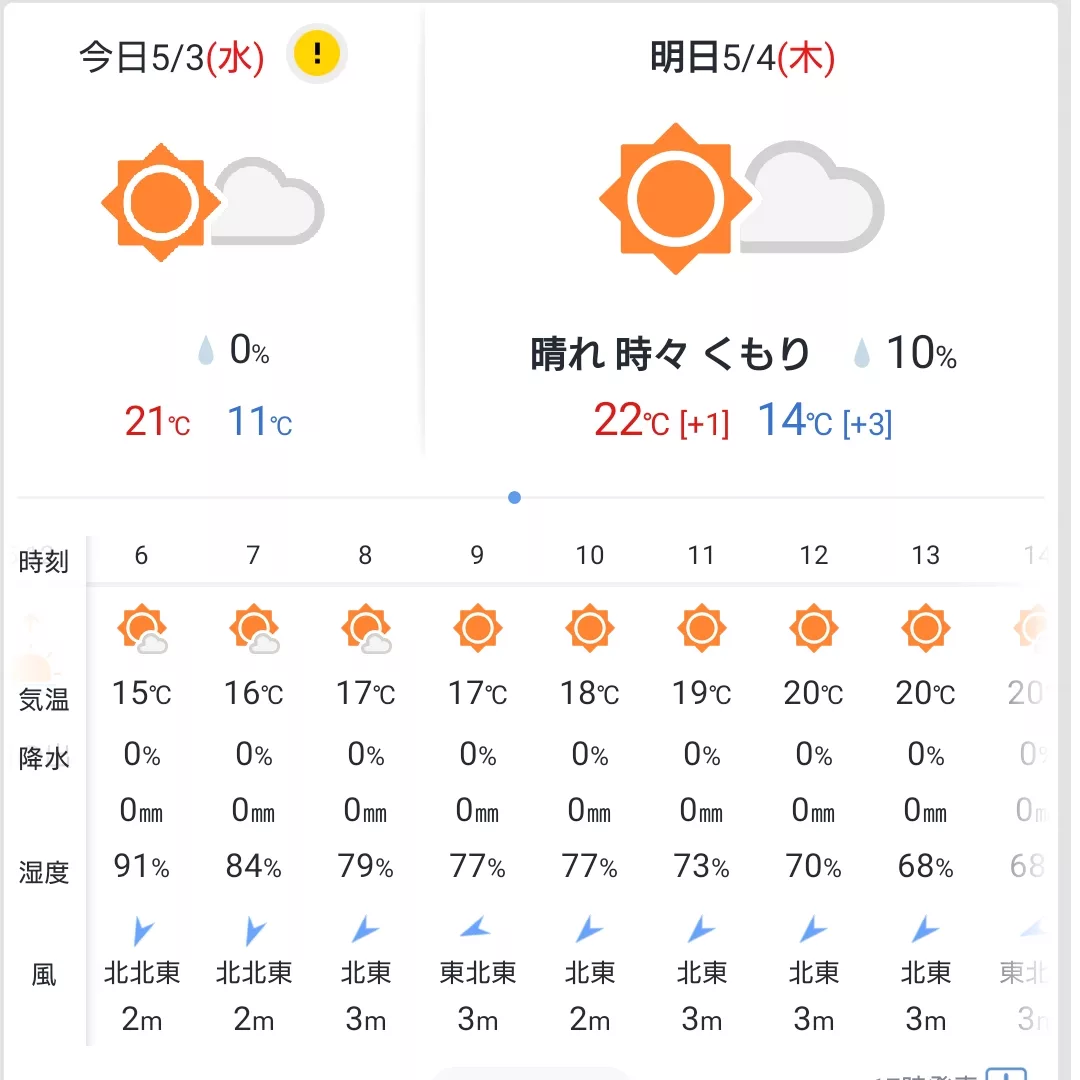
Task: Tap tomorrow's high temperature 22℃
Action: (631, 421)
